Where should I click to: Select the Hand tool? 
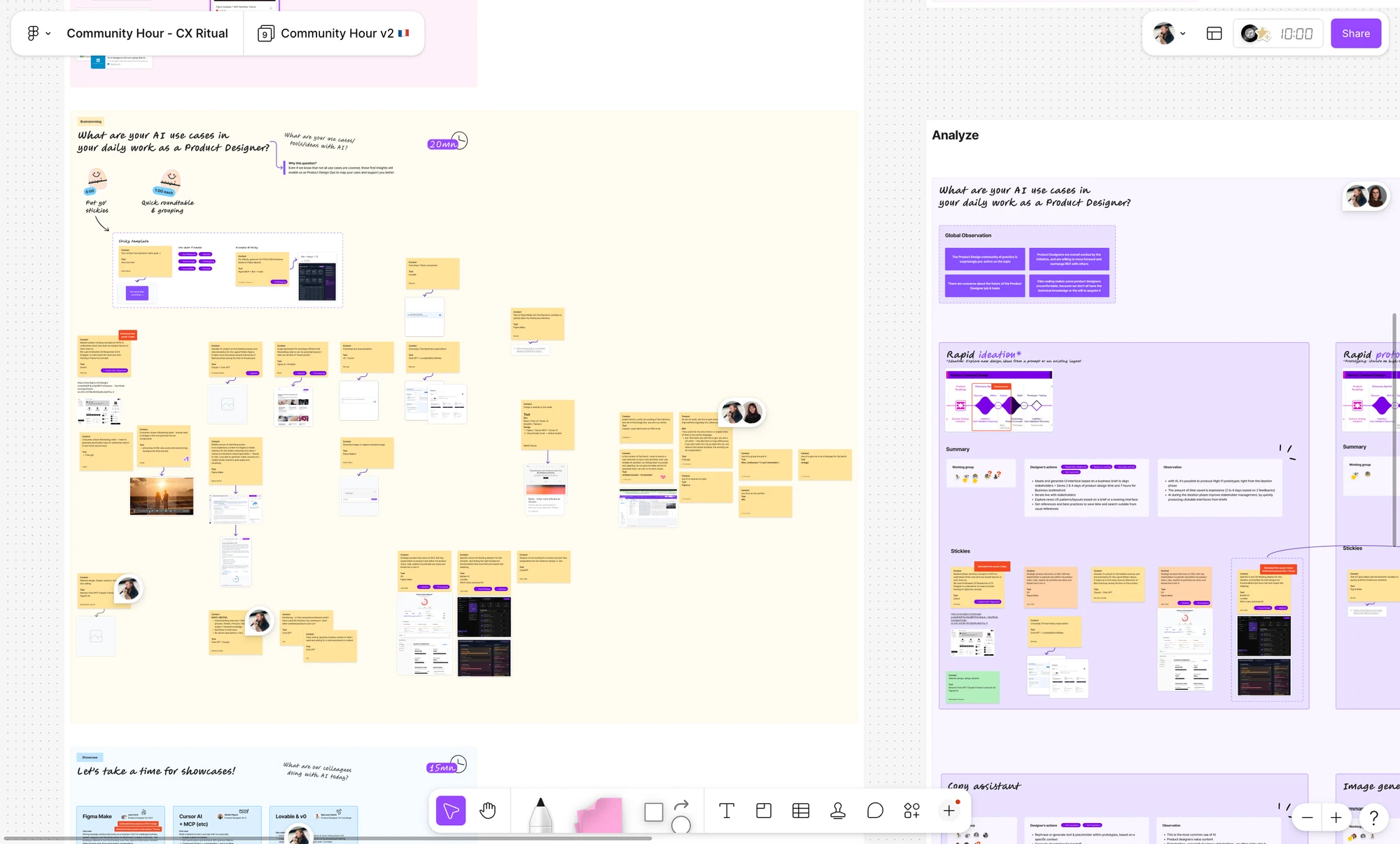[488, 811]
